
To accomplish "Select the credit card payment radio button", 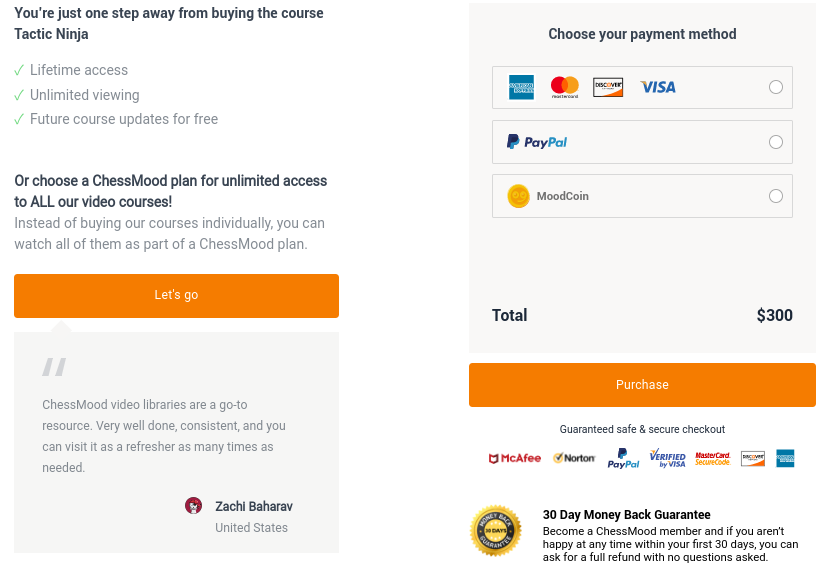I will [776, 87].
